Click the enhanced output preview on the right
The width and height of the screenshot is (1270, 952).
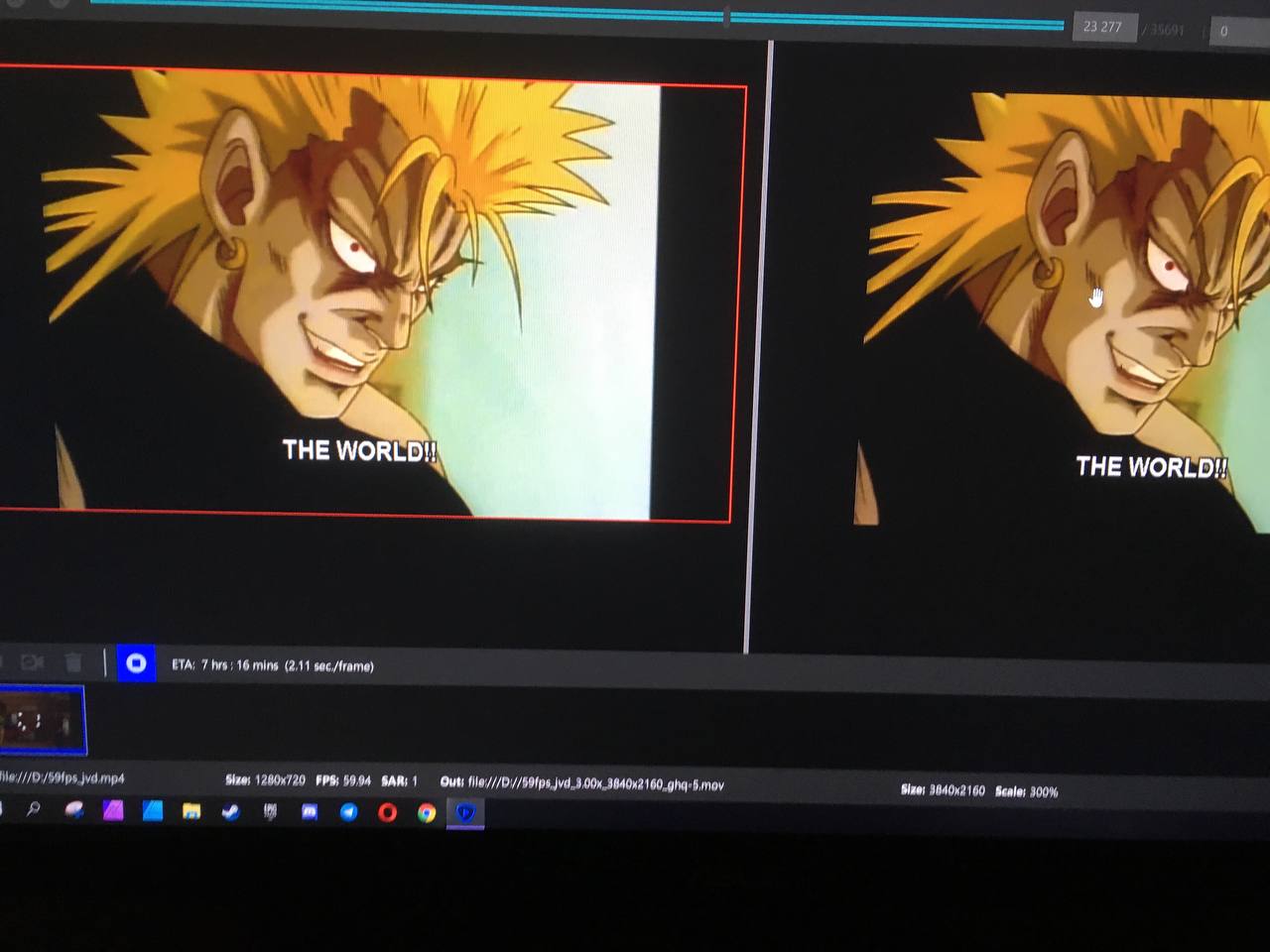coord(1062,312)
